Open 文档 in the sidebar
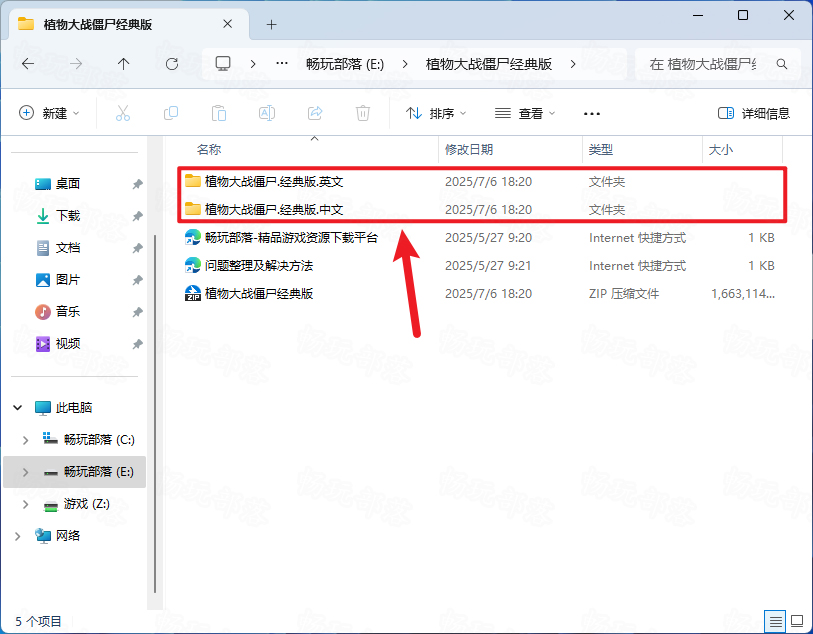 (67, 248)
